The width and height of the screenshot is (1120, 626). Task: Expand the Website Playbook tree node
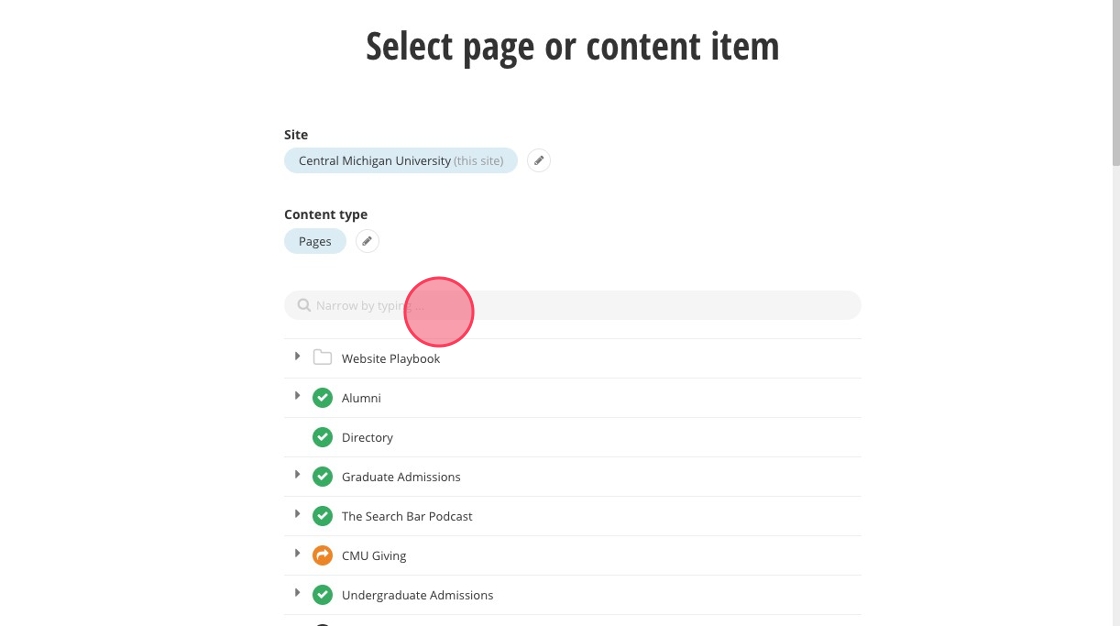point(297,357)
